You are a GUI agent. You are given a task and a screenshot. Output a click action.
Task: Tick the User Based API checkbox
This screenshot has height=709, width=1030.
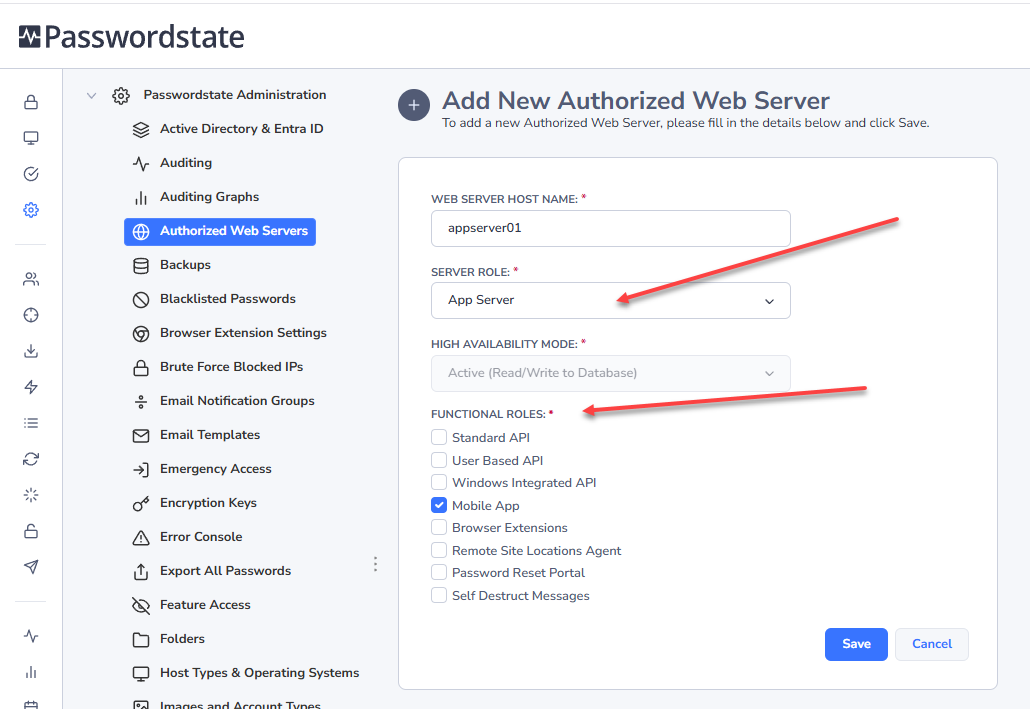439,460
